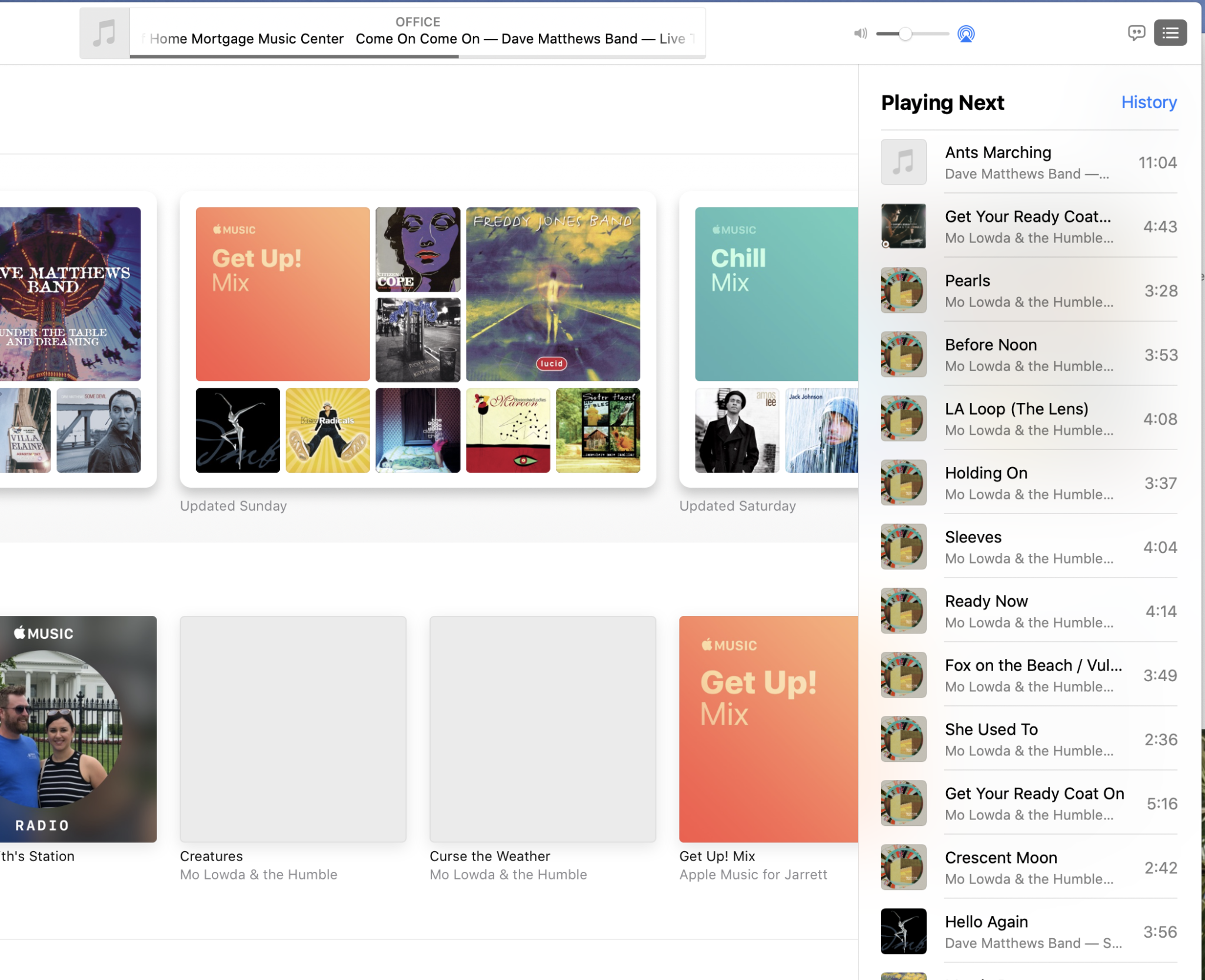
Task: Click the New Radicals cover in Get Up! Mix
Action: (x=327, y=430)
